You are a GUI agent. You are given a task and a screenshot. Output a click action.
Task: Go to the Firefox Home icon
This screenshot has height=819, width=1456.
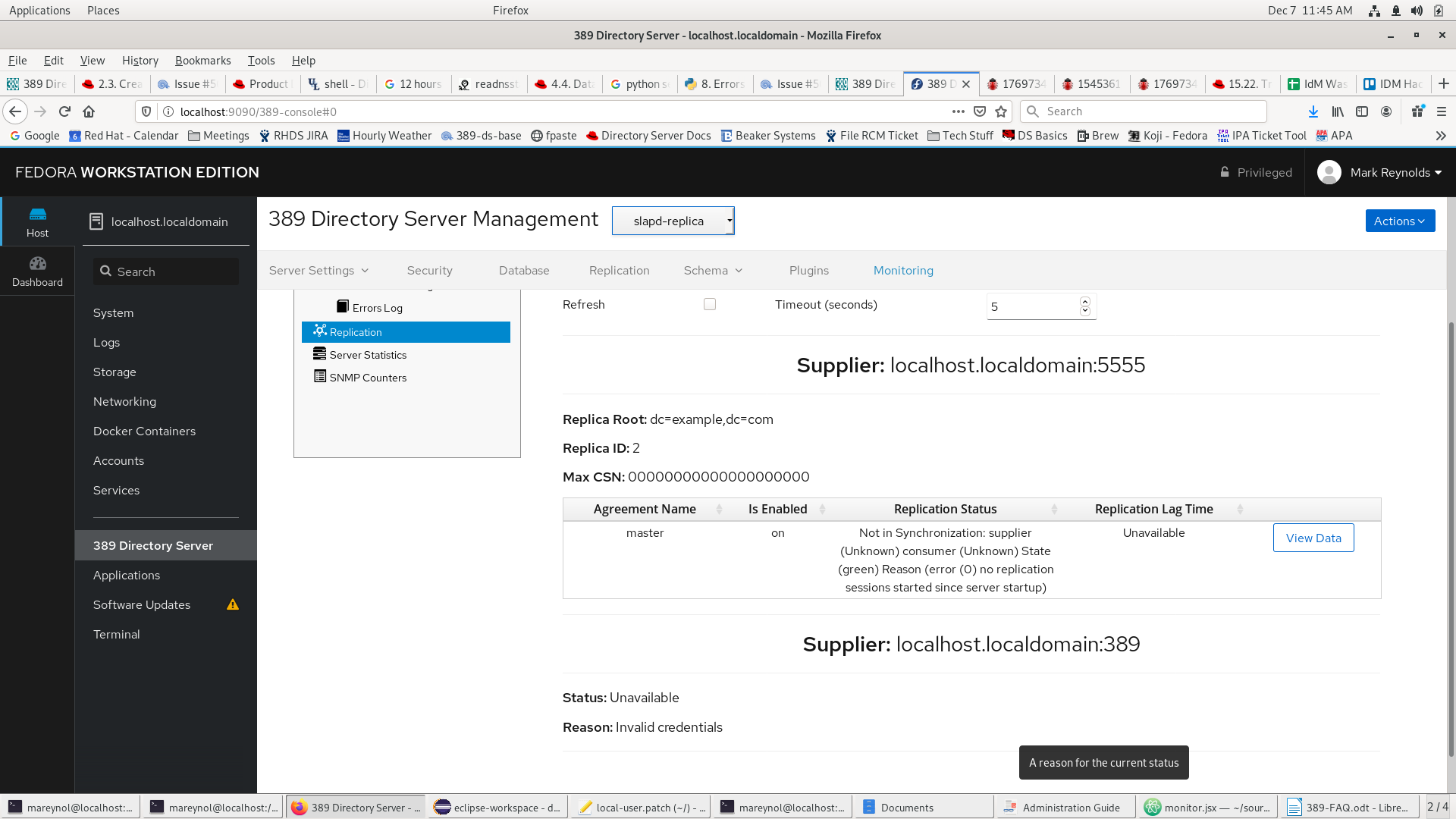[89, 111]
